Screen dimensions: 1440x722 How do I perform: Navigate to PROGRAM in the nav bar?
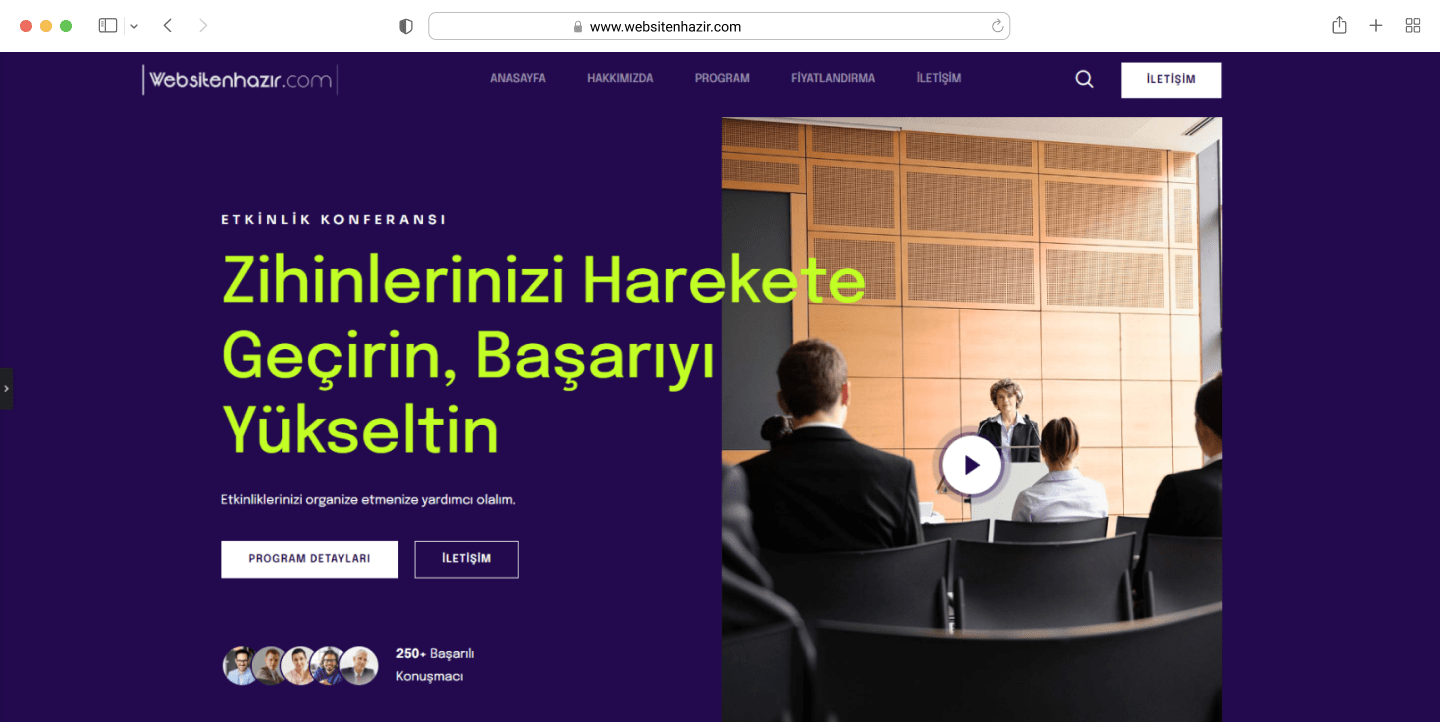pos(722,78)
